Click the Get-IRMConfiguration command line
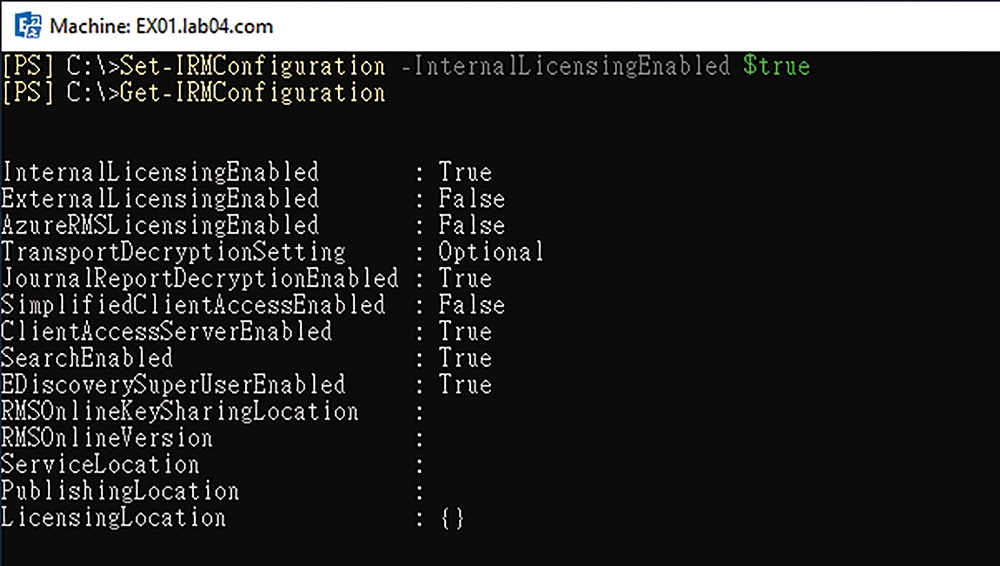Screen dimensions: 1000x566 193,93
